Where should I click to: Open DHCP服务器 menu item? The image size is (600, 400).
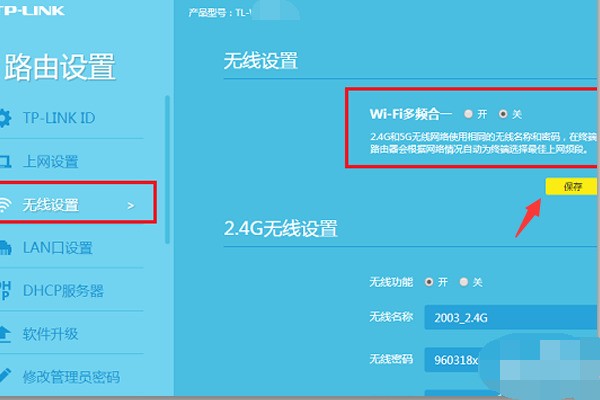[x=63, y=291]
